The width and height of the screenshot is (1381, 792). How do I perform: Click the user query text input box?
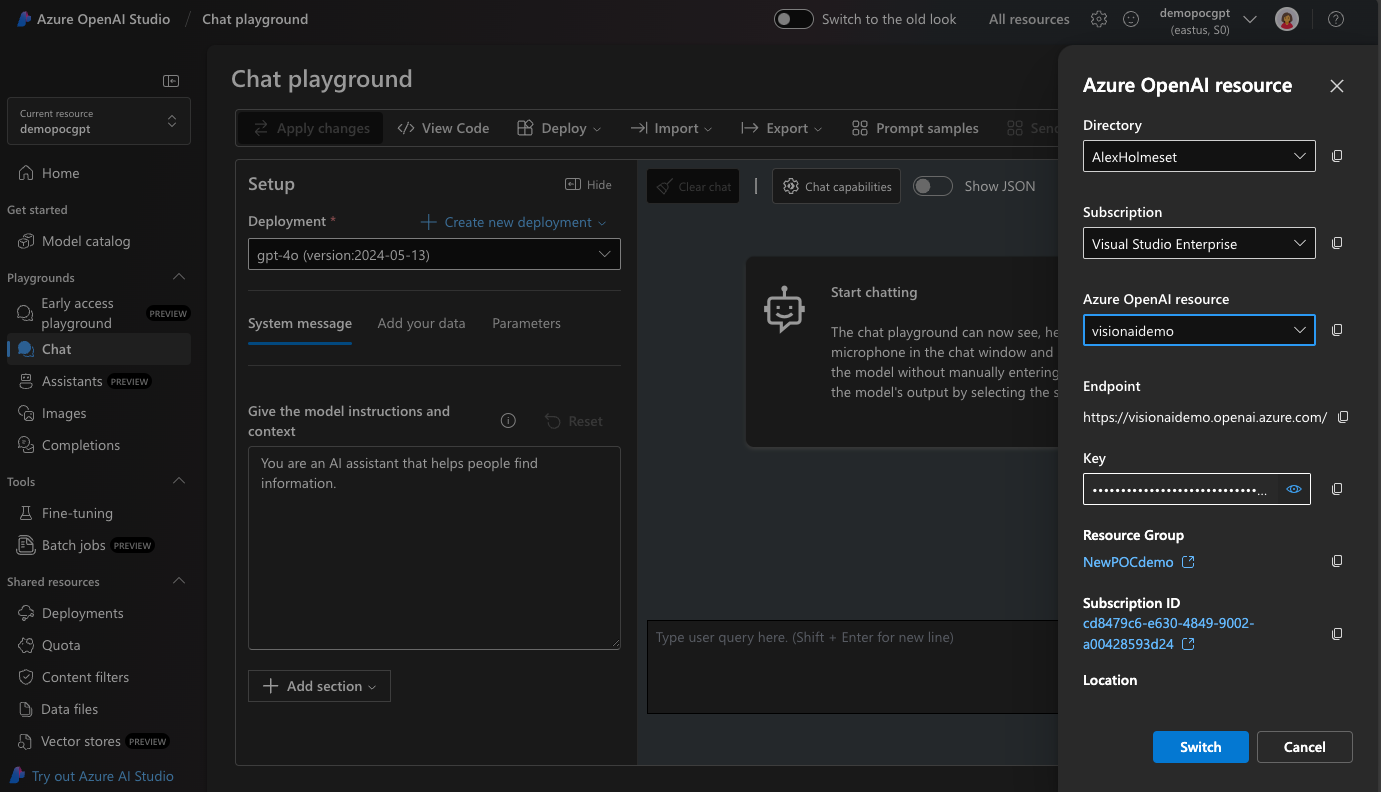[851, 667]
